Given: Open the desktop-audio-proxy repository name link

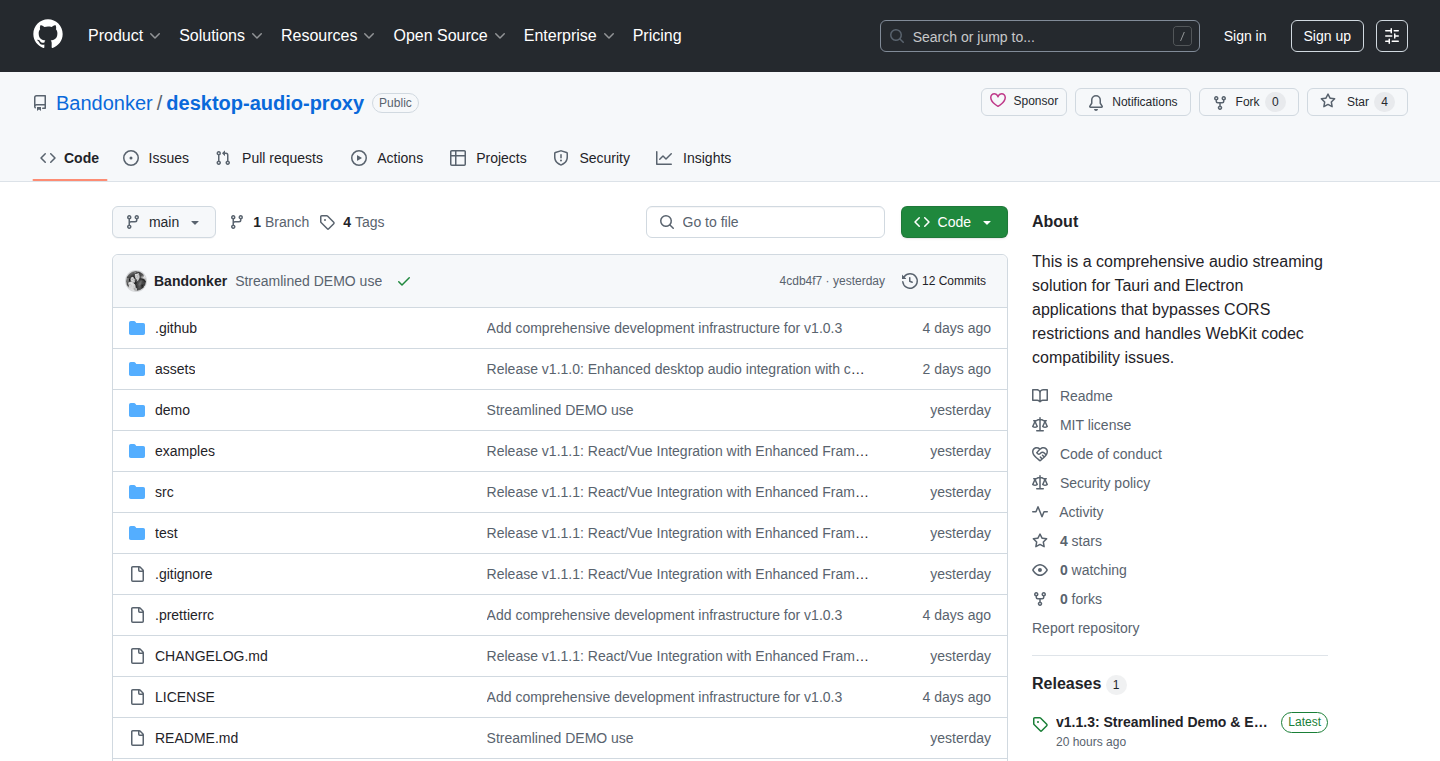Looking at the screenshot, I should 265,103.
